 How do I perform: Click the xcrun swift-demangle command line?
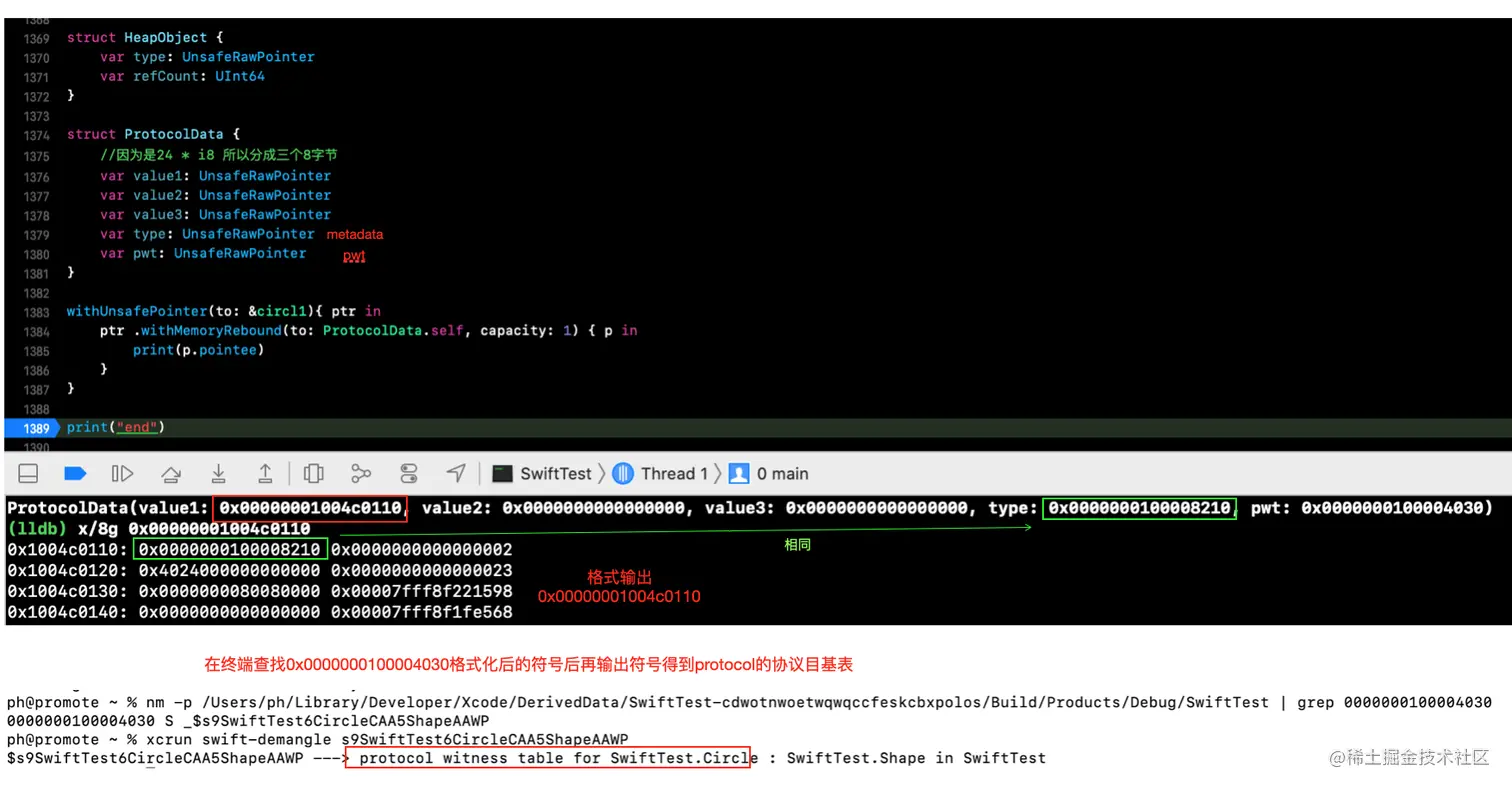[x=318, y=739]
